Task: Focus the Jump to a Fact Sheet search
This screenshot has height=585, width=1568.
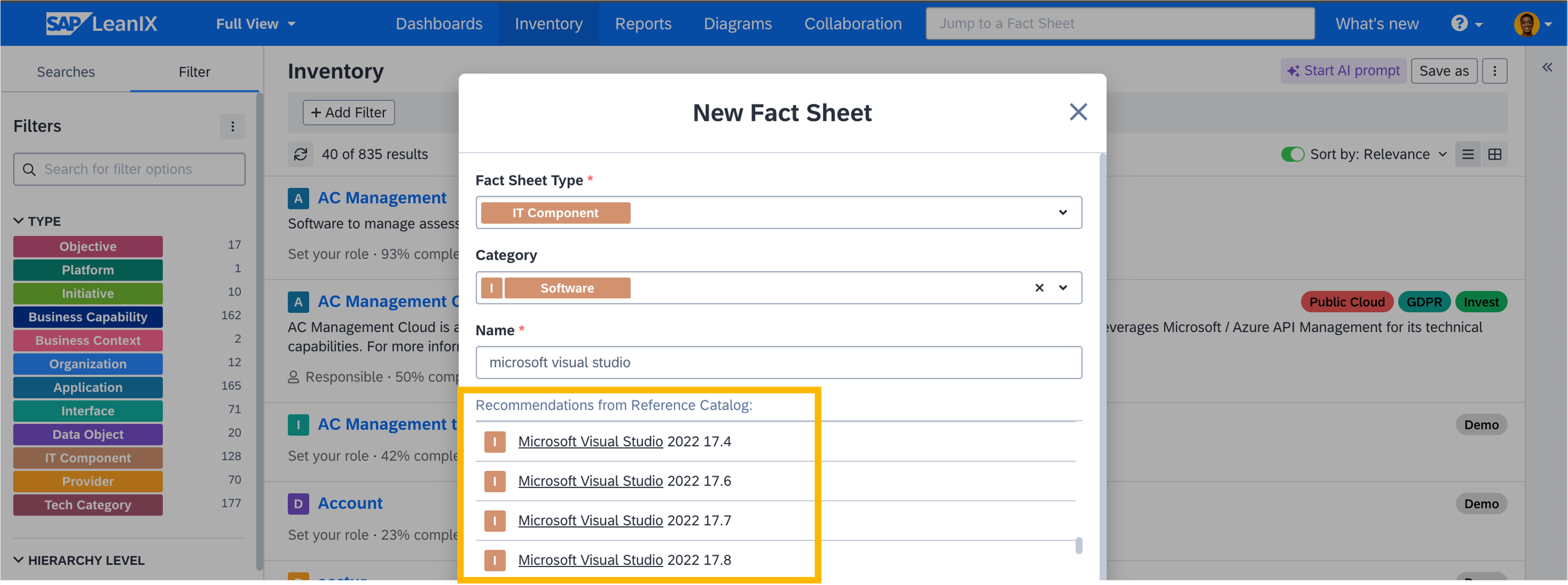Action: tap(1120, 24)
